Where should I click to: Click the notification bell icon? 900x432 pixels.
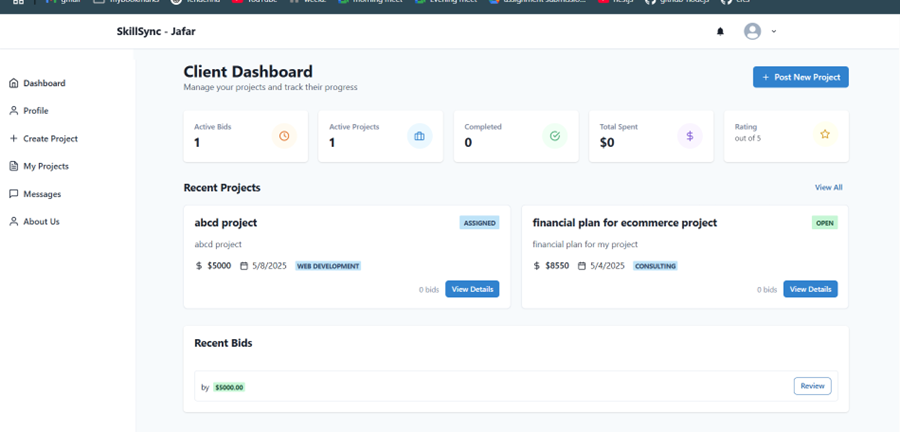[x=720, y=32]
